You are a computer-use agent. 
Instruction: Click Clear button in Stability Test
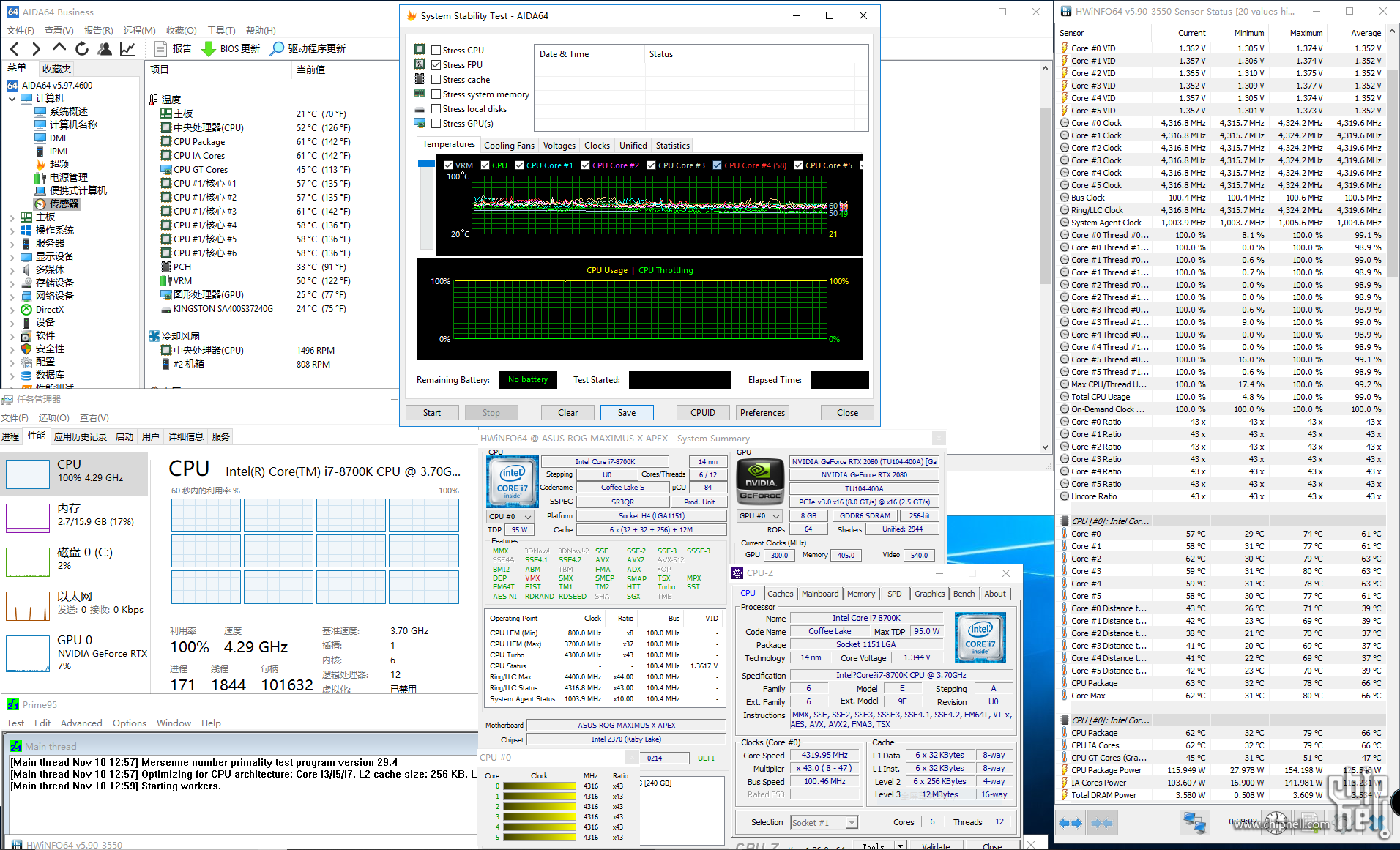coord(567,412)
